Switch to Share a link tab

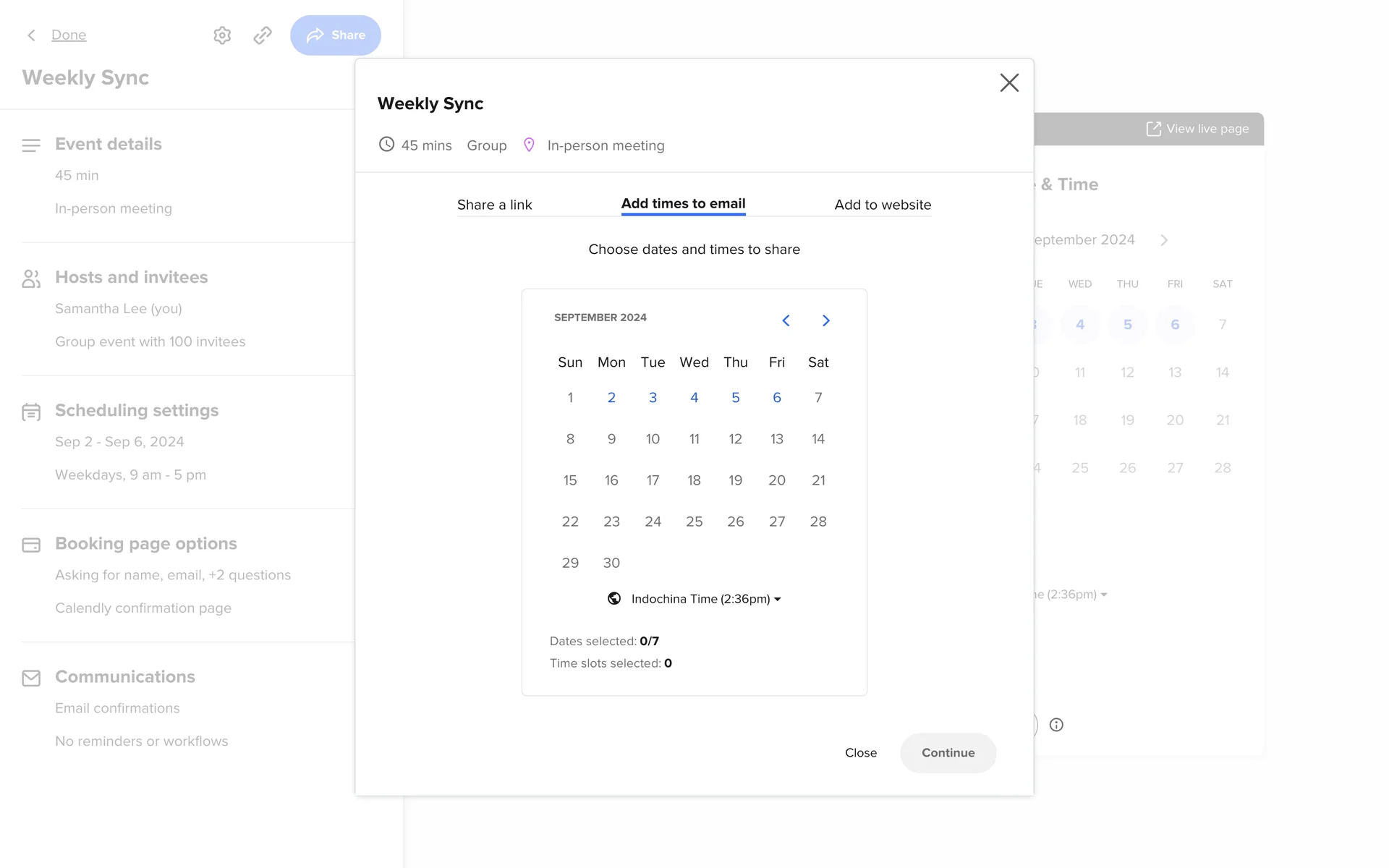tap(494, 205)
